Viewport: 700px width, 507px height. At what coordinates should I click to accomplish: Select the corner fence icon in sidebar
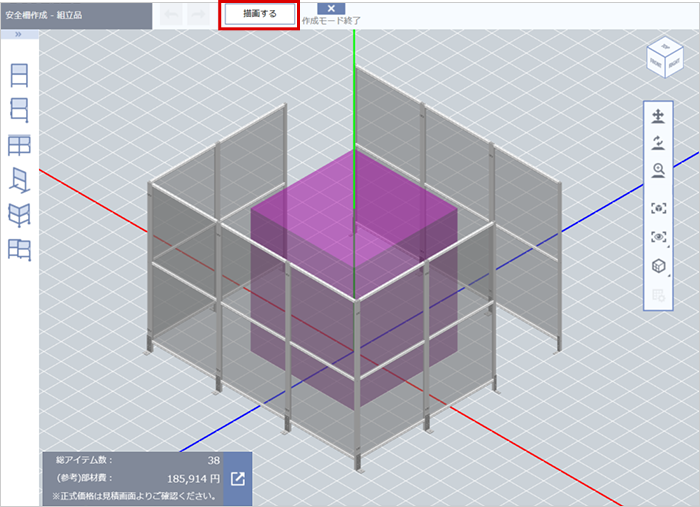click(x=19, y=215)
